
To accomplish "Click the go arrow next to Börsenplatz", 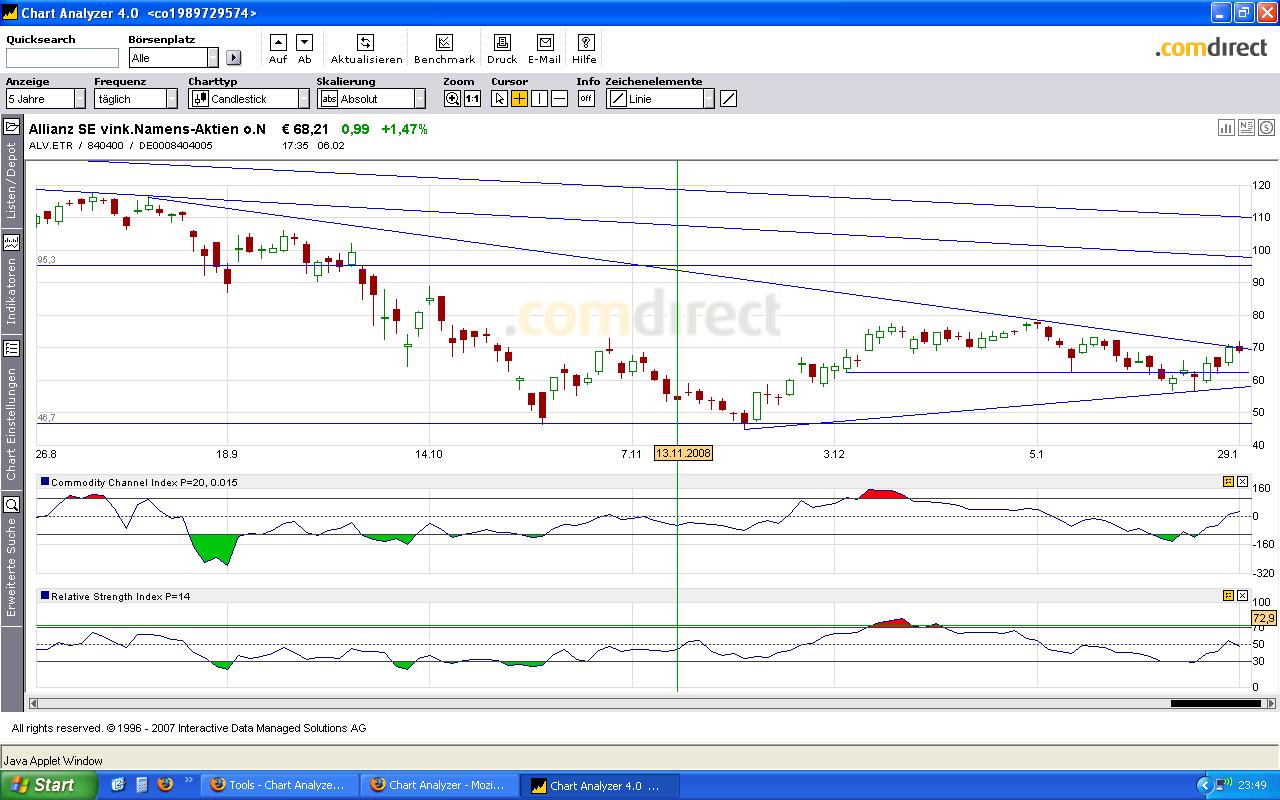I will coord(234,58).
